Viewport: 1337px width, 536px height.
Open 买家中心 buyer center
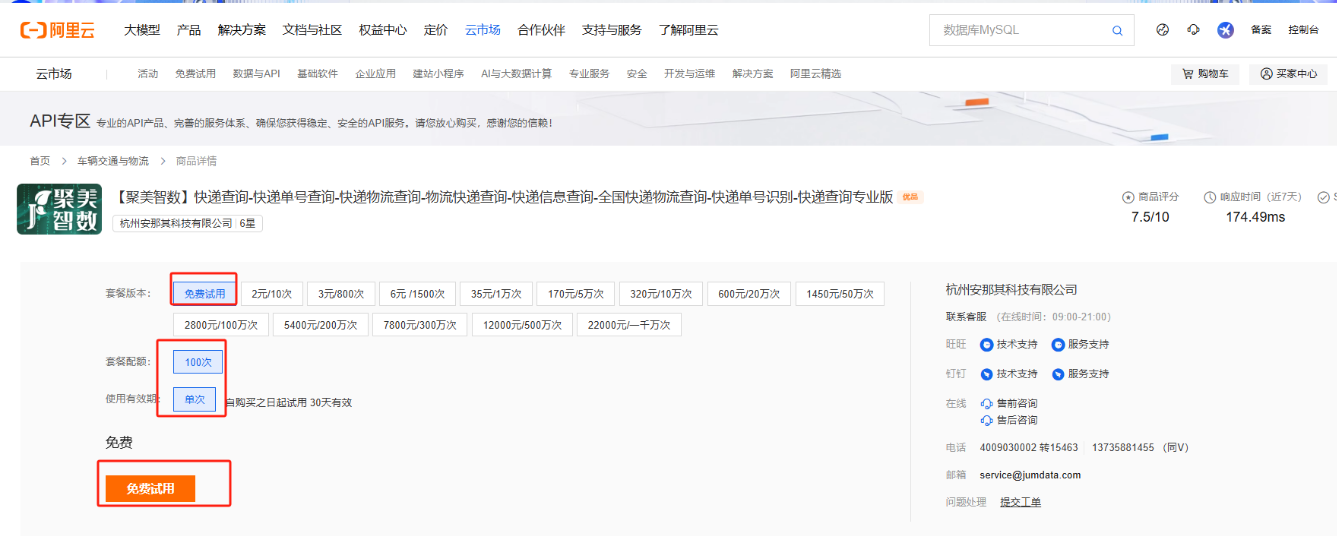coord(1288,74)
